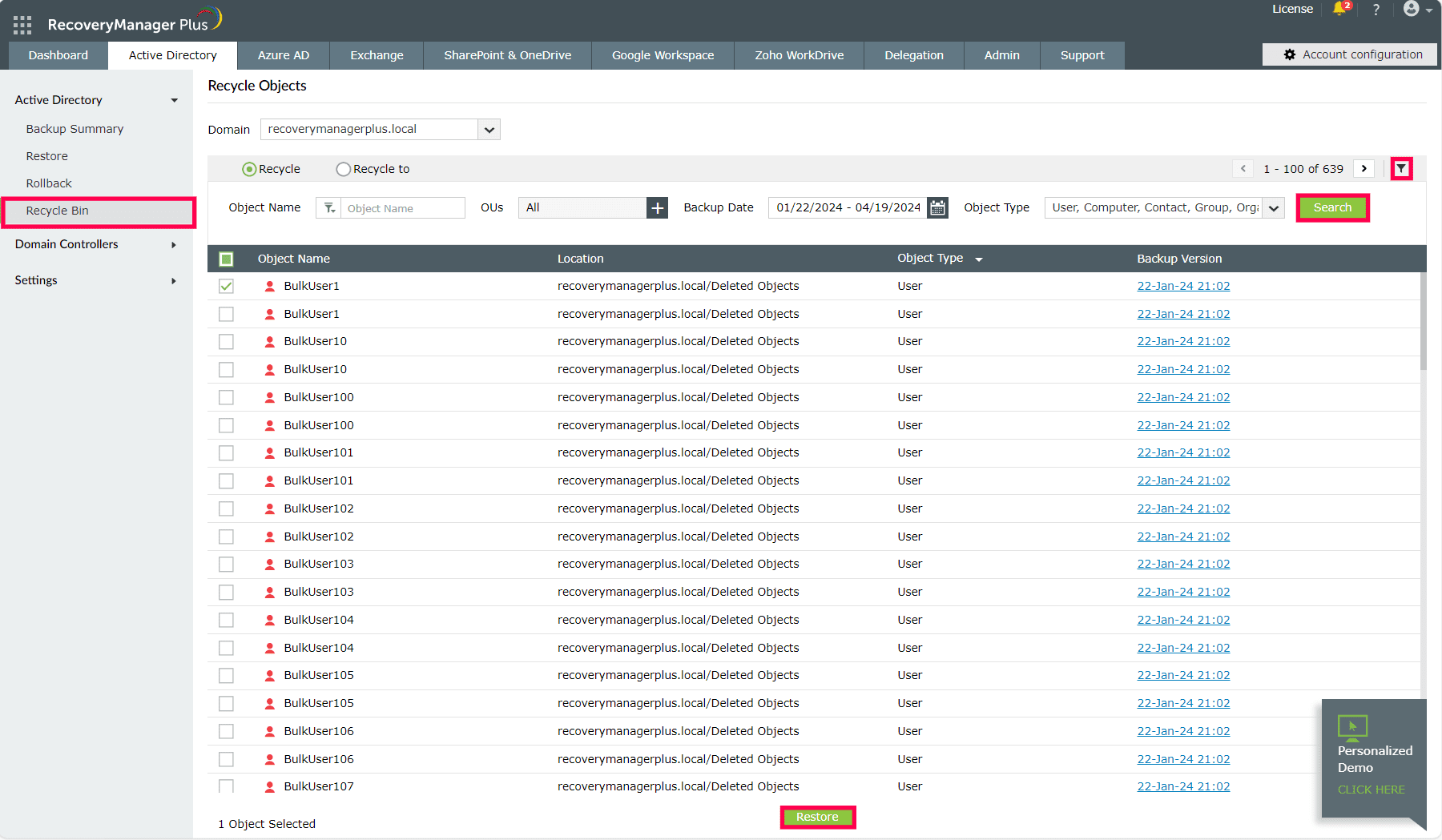The image size is (1442, 840).
Task: Check the first BulkUser106 row checkbox
Action: point(227,731)
